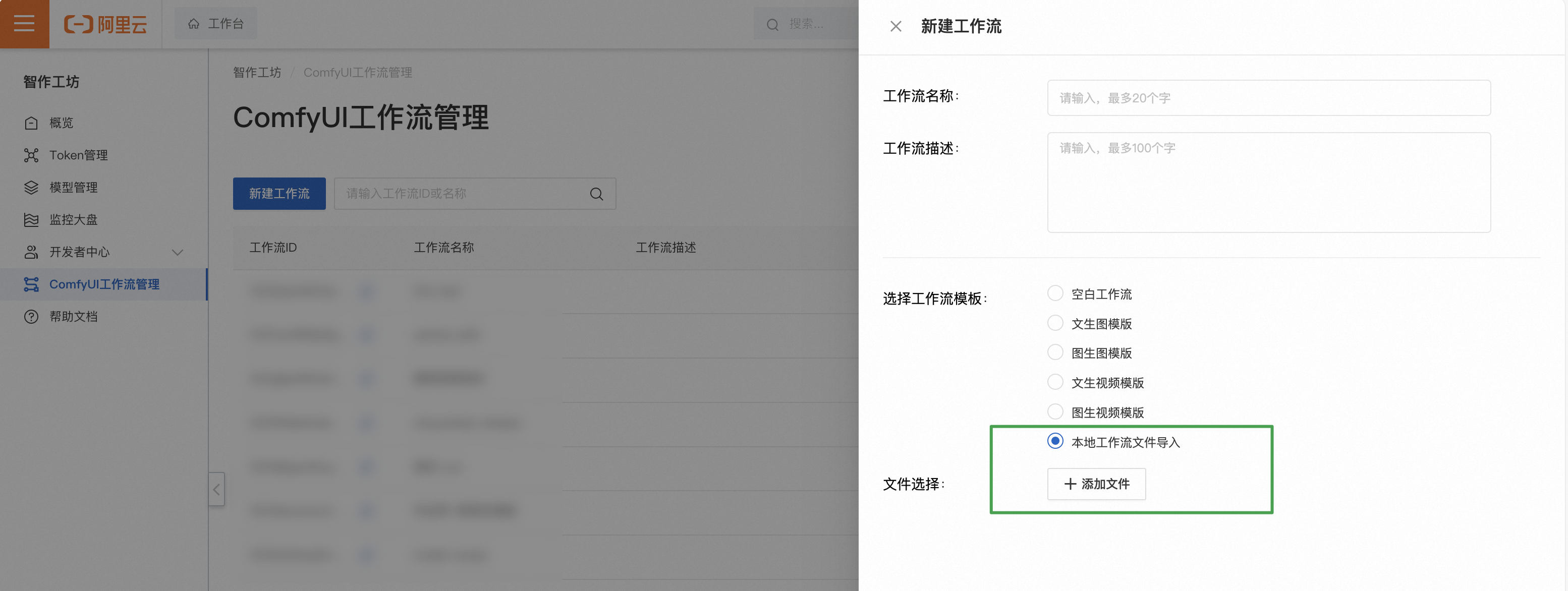Image resolution: width=1568 pixels, height=591 pixels.
Task: Click the 模型管理 layers icon
Action: [31, 188]
